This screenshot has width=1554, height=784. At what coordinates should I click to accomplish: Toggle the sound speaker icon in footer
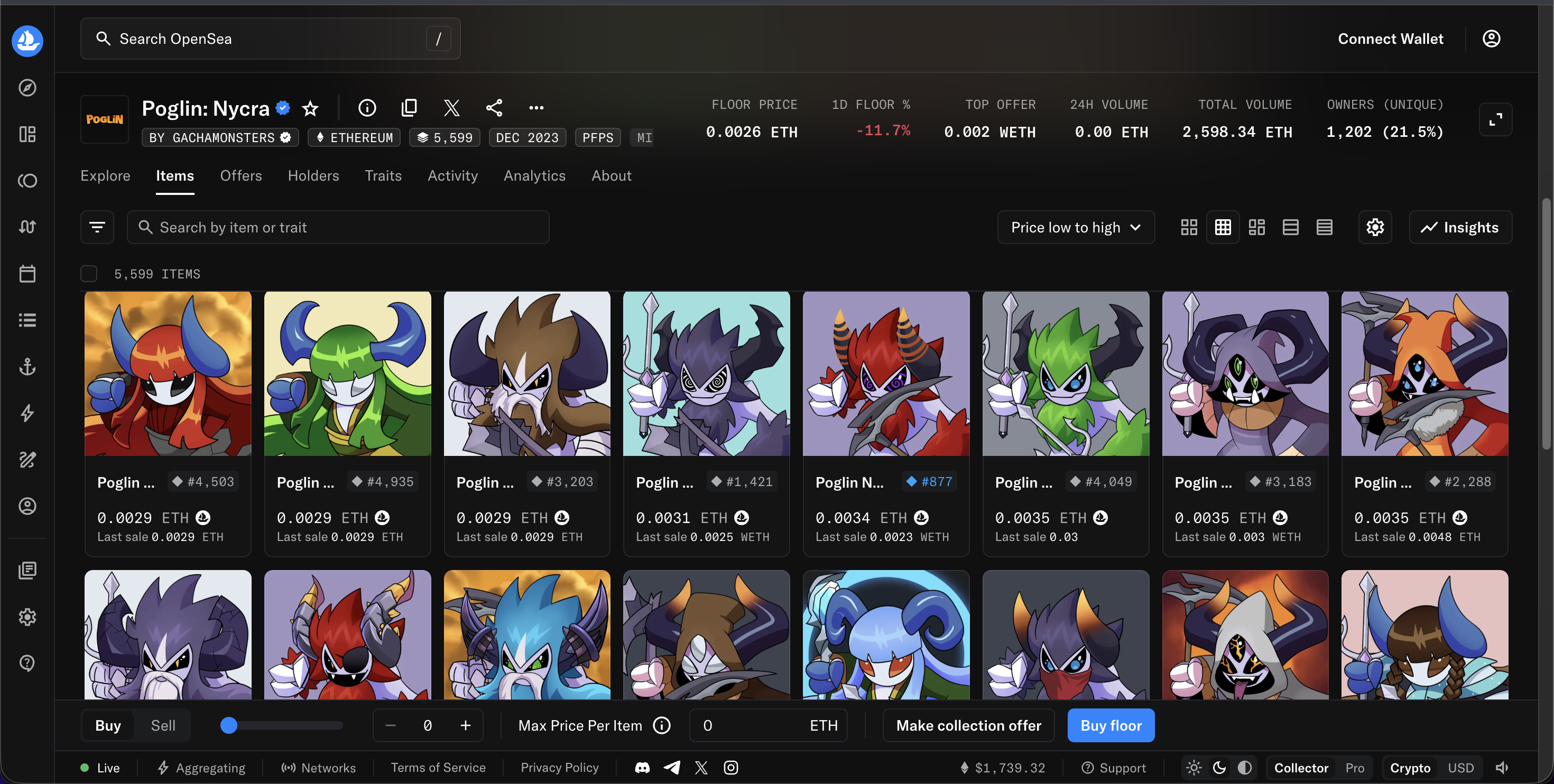(1502, 768)
